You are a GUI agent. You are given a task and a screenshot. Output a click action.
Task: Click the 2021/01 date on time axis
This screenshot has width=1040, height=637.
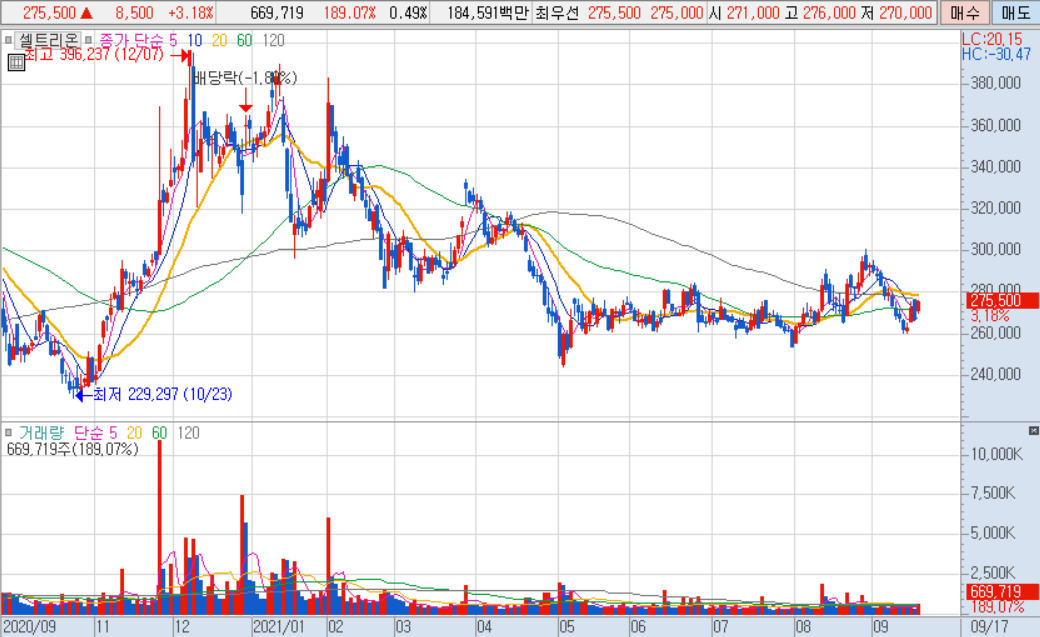(279, 626)
